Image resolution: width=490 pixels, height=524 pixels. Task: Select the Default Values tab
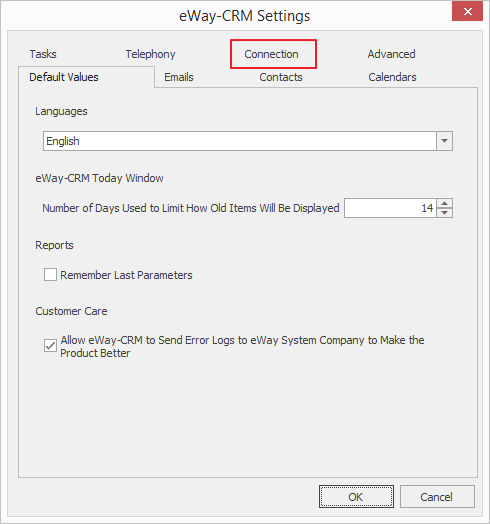click(64, 77)
